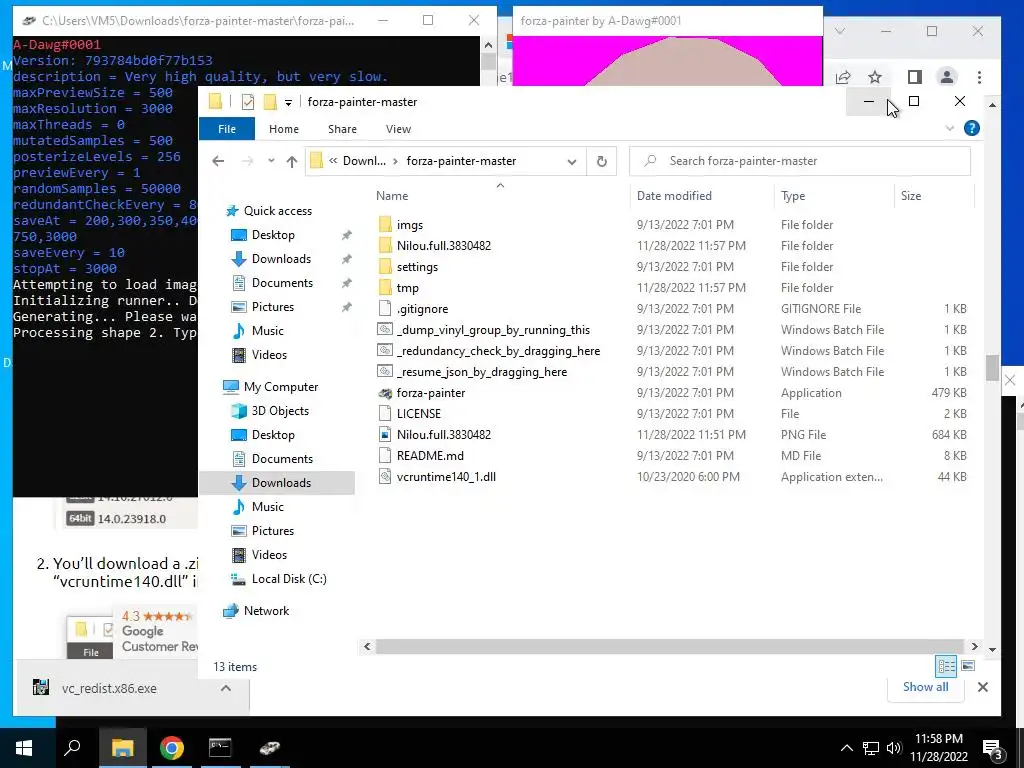The height and width of the screenshot is (768, 1024).
Task: Open Chrome side panel icon
Action: [914, 77]
